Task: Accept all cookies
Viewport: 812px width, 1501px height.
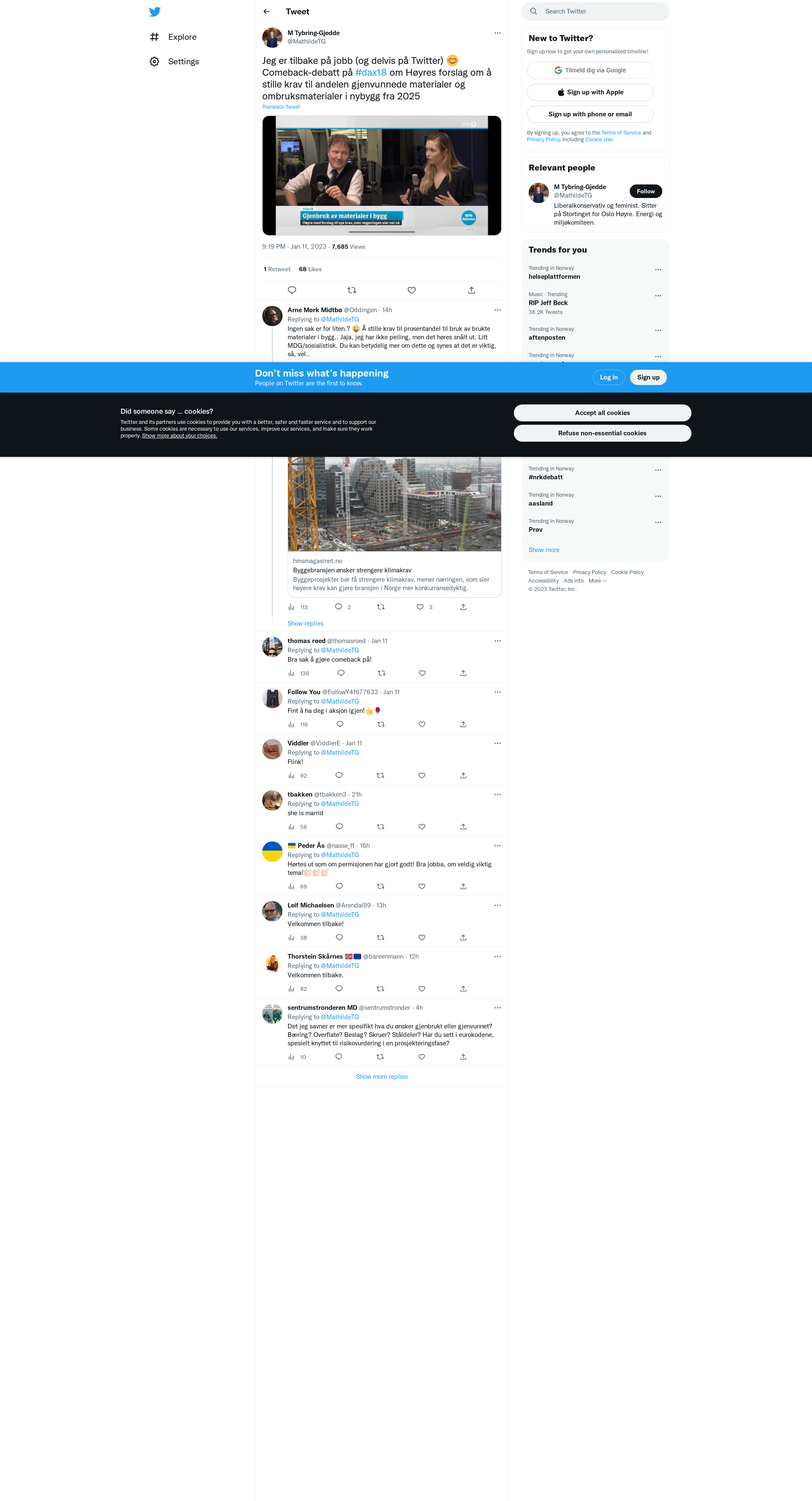Action: point(602,412)
